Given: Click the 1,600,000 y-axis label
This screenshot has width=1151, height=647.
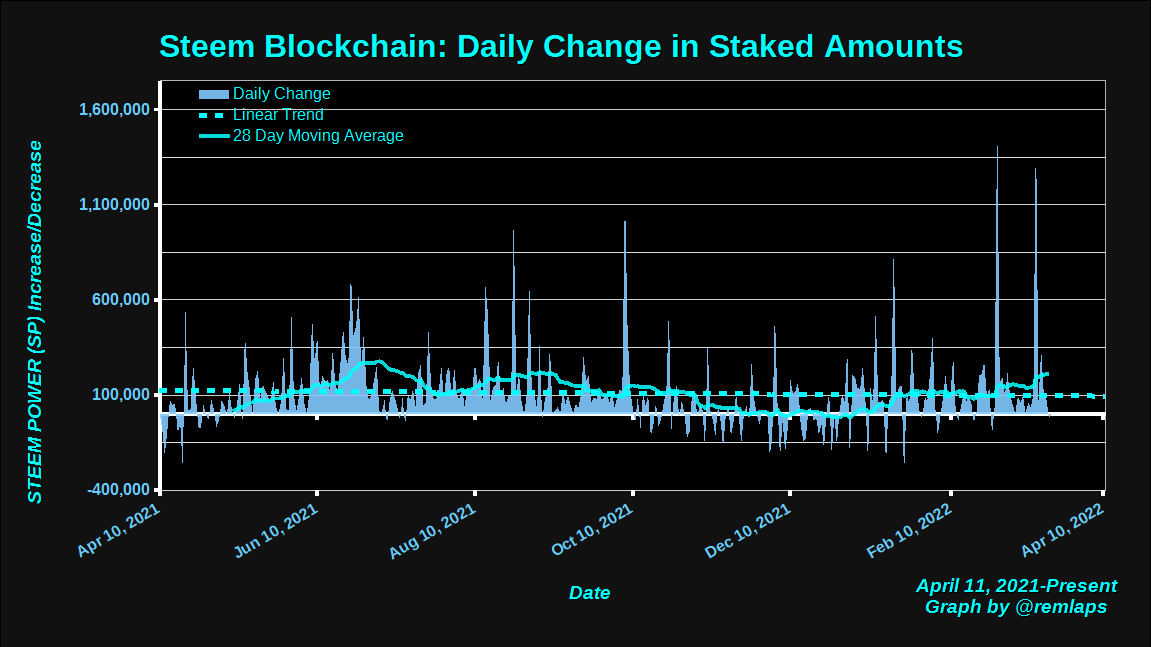Looking at the screenshot, I should [115, 109].
